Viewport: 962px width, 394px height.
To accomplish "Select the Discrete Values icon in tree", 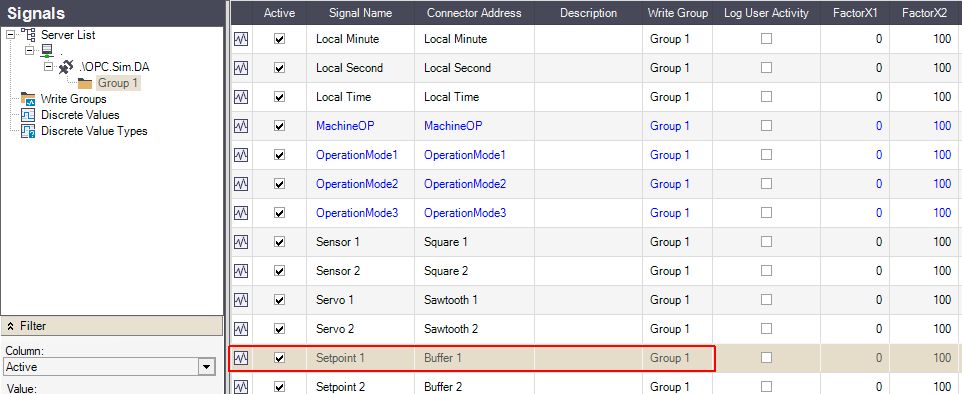I will tap(28, 115).
